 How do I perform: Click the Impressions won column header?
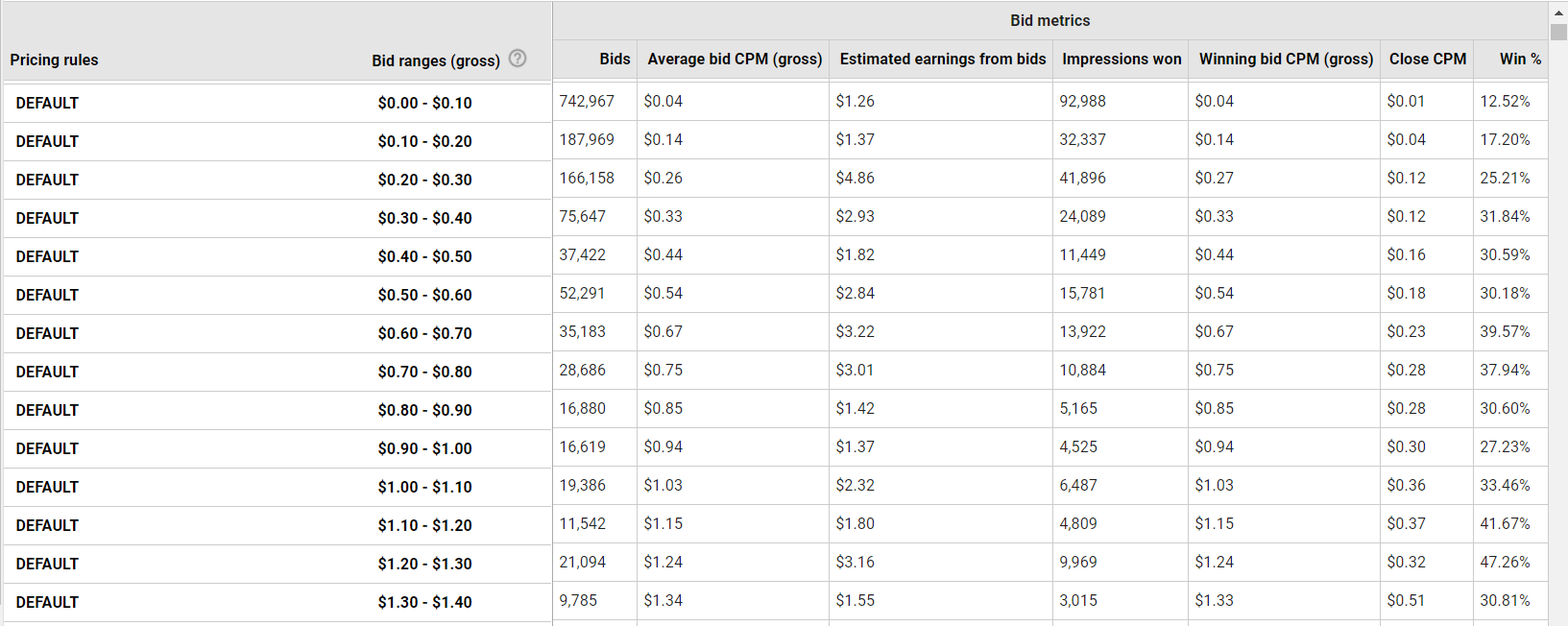click(1122, 59)
